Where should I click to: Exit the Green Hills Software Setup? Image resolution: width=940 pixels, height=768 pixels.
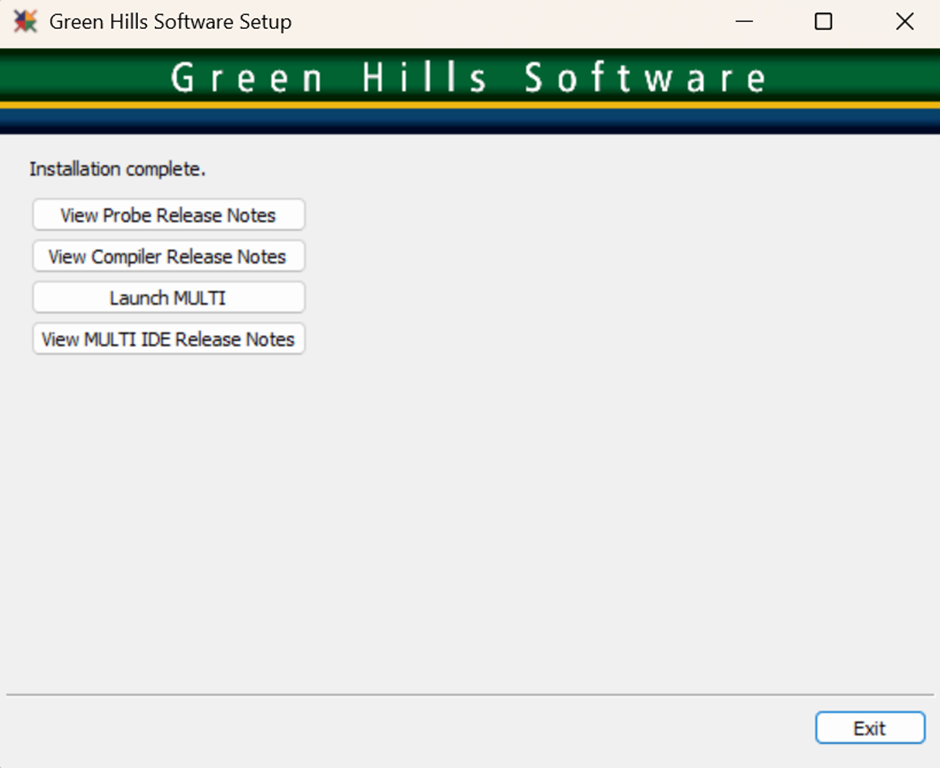pos(870,728)
